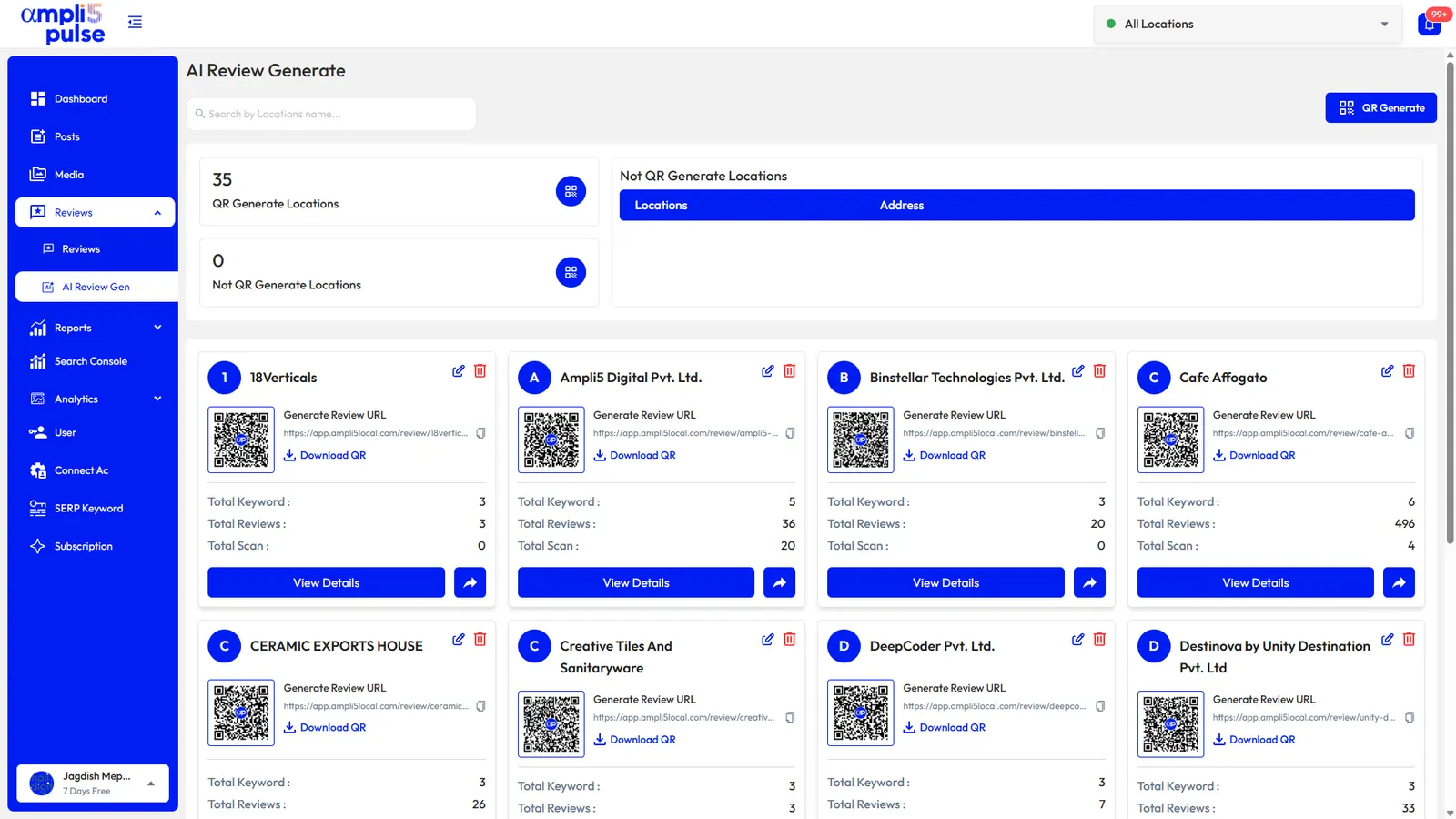View Details for Binstellar Technologies Pvt. Ltd.
This screenshot has width=1456, height=819.
tap(945, 582)
